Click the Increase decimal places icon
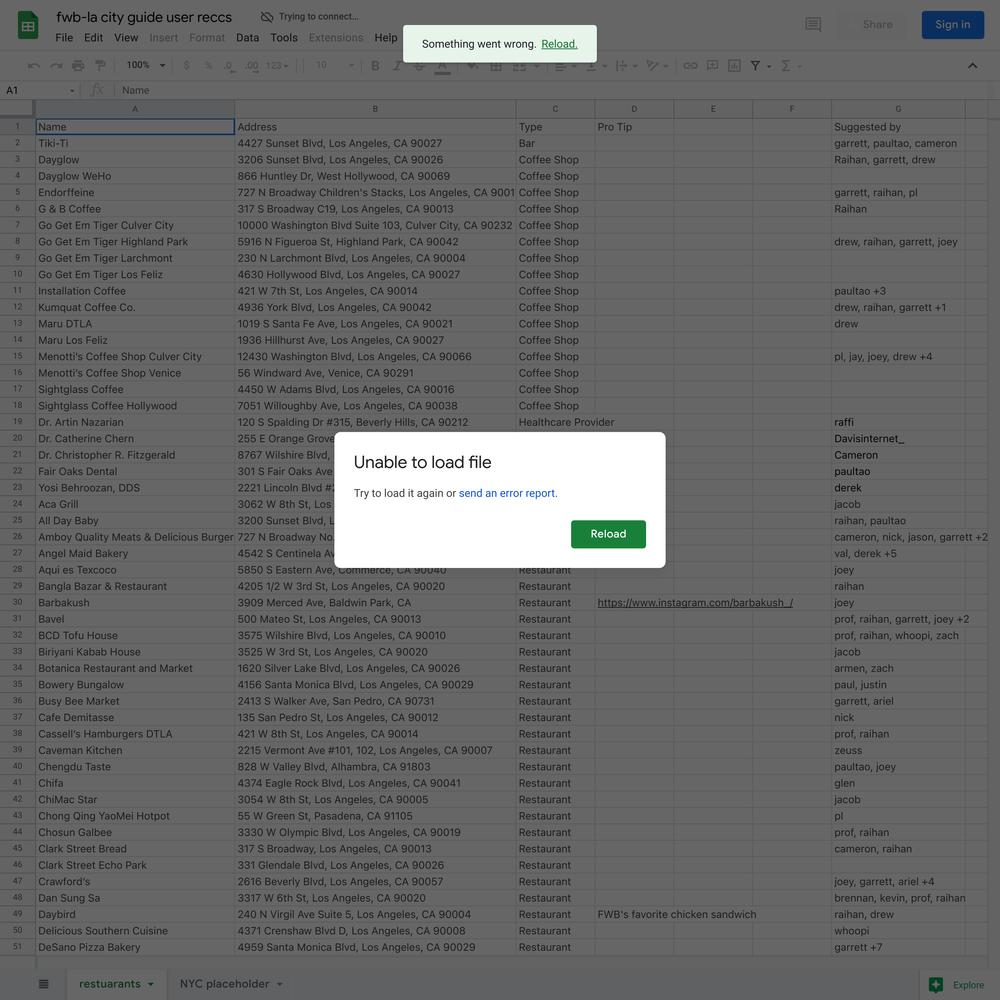This screenshot has width=1000, height=1000. (252, 66)
